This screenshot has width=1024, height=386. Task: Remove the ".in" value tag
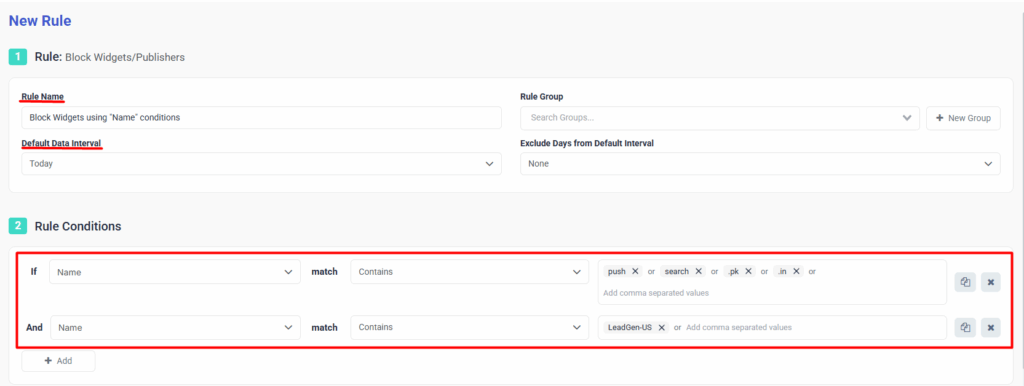(796, 271)
